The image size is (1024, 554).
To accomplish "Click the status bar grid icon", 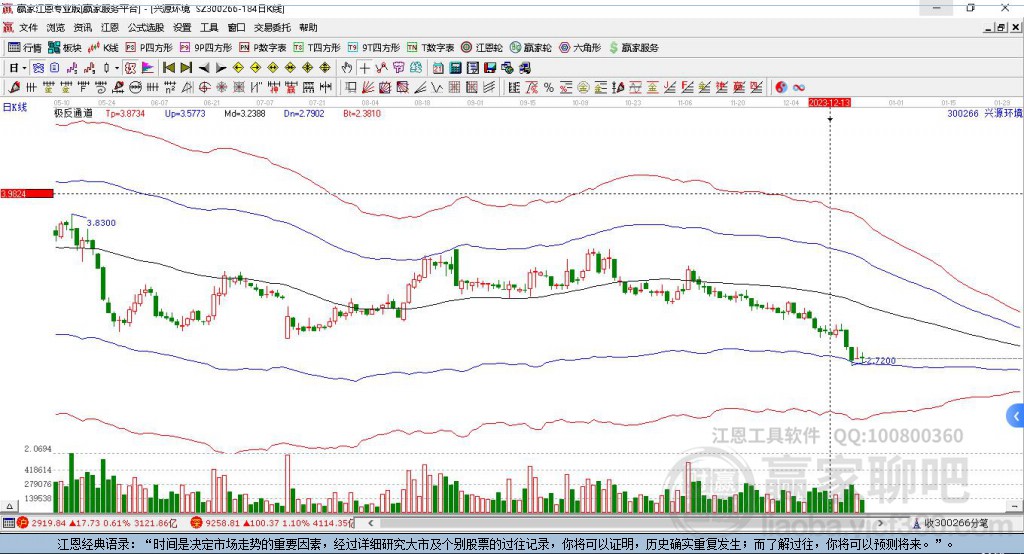I will (x=8, y=523).
